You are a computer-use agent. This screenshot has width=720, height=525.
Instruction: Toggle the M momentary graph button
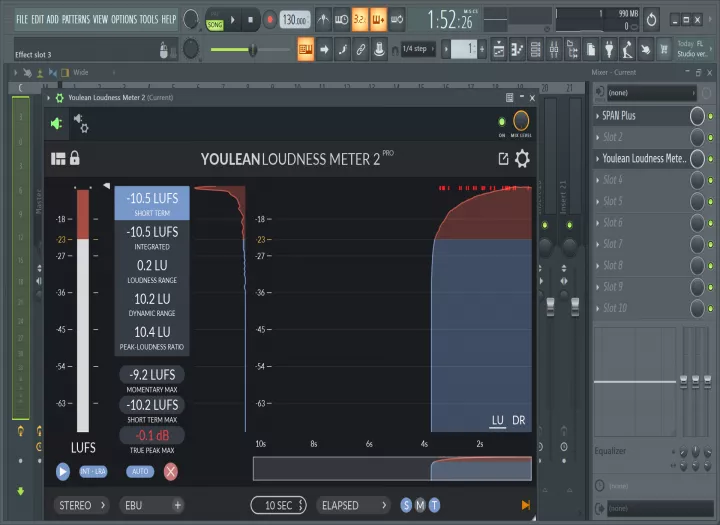420,505
